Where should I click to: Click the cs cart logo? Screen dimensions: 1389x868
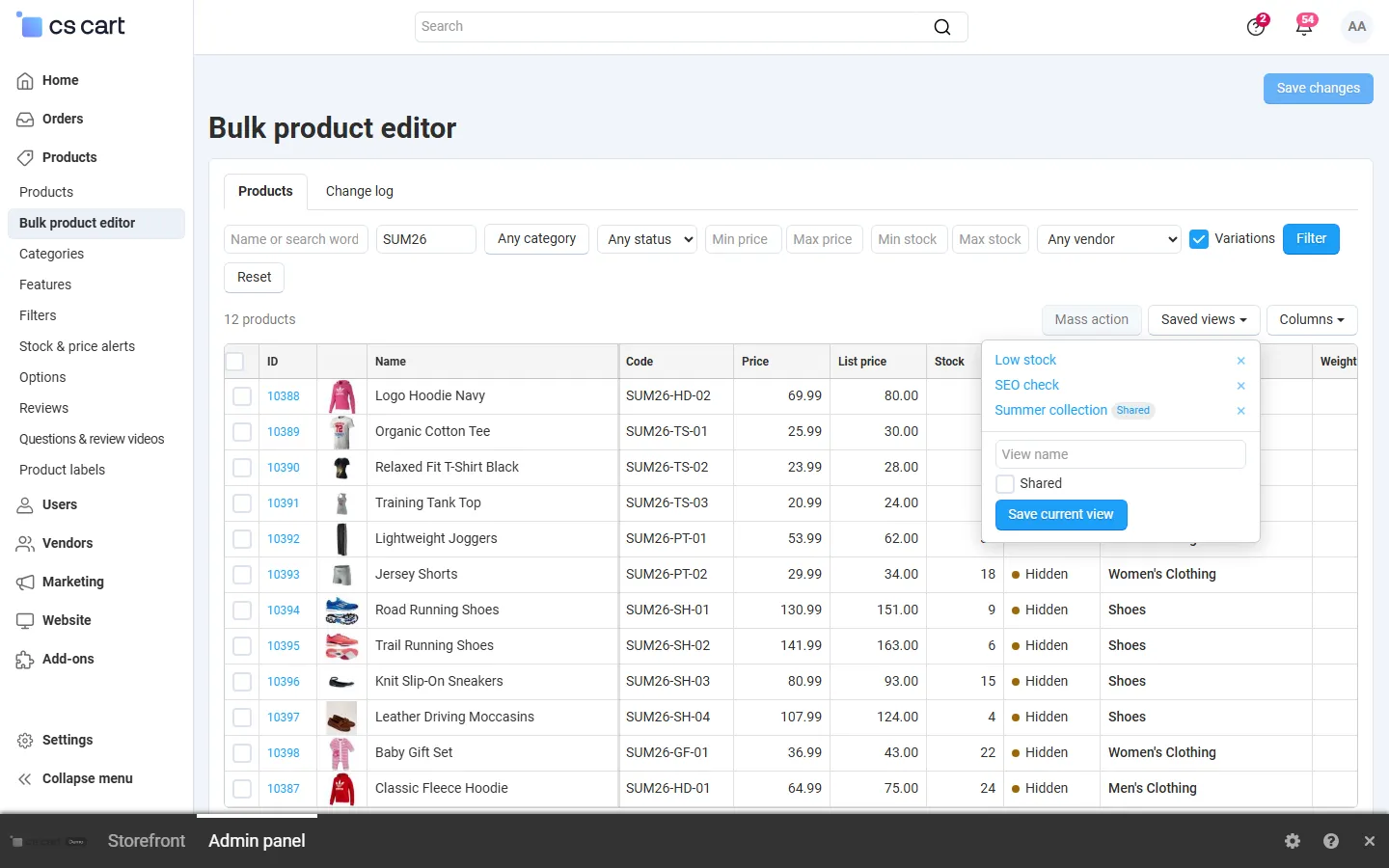pyautogui.click(x=71, y=26)
